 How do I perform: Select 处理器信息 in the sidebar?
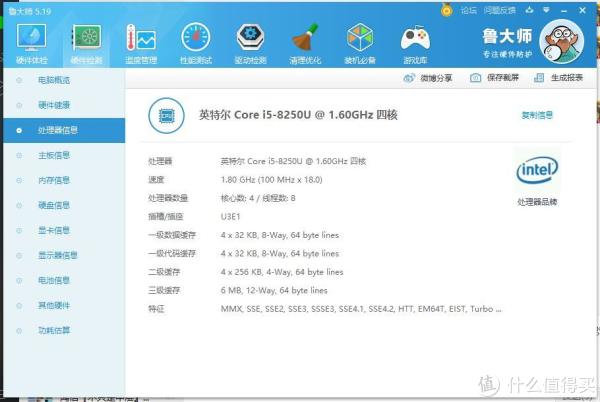[64, 130]
